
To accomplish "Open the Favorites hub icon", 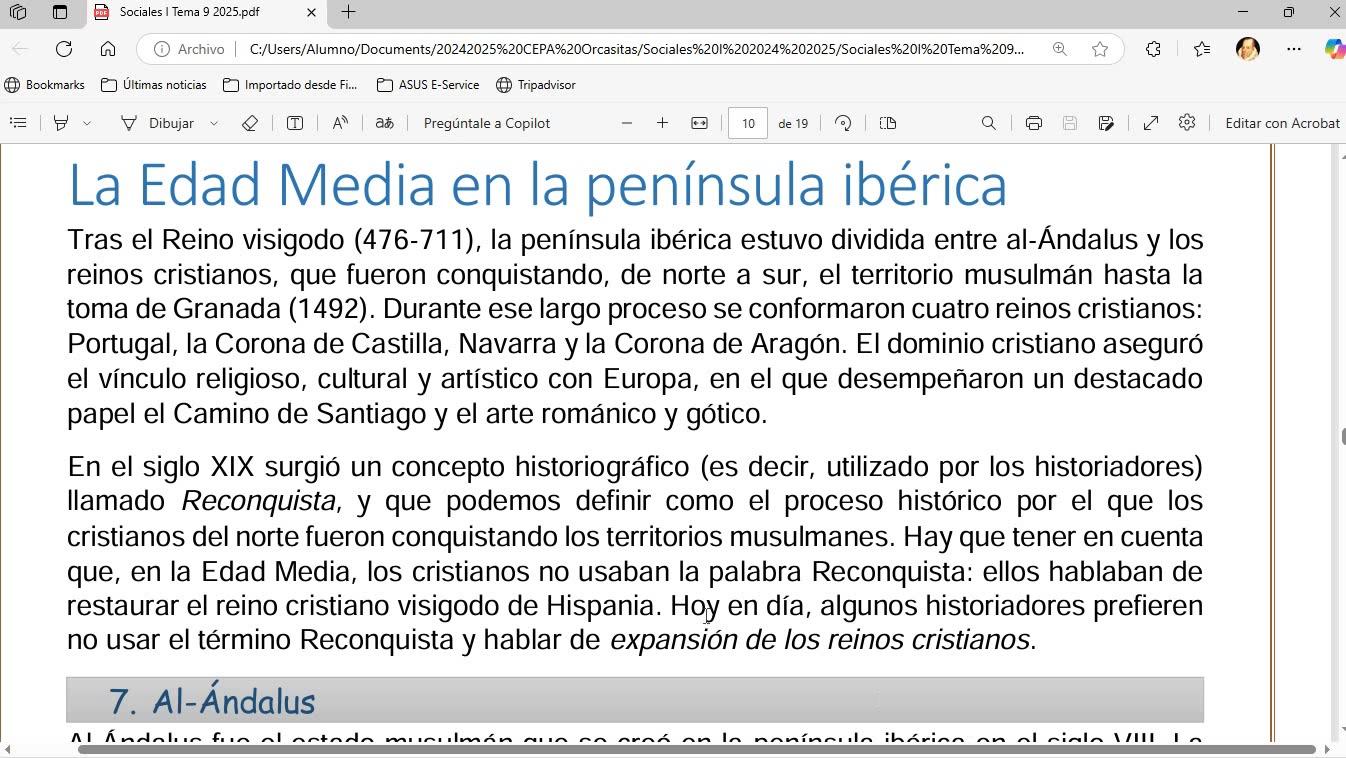I will point(1201,49).
